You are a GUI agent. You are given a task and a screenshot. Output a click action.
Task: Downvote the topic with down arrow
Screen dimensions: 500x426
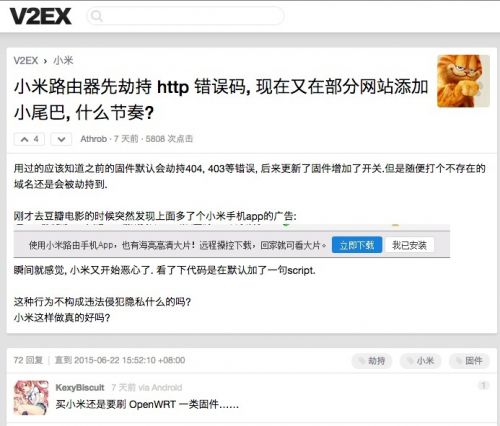(x=61, y=139)
